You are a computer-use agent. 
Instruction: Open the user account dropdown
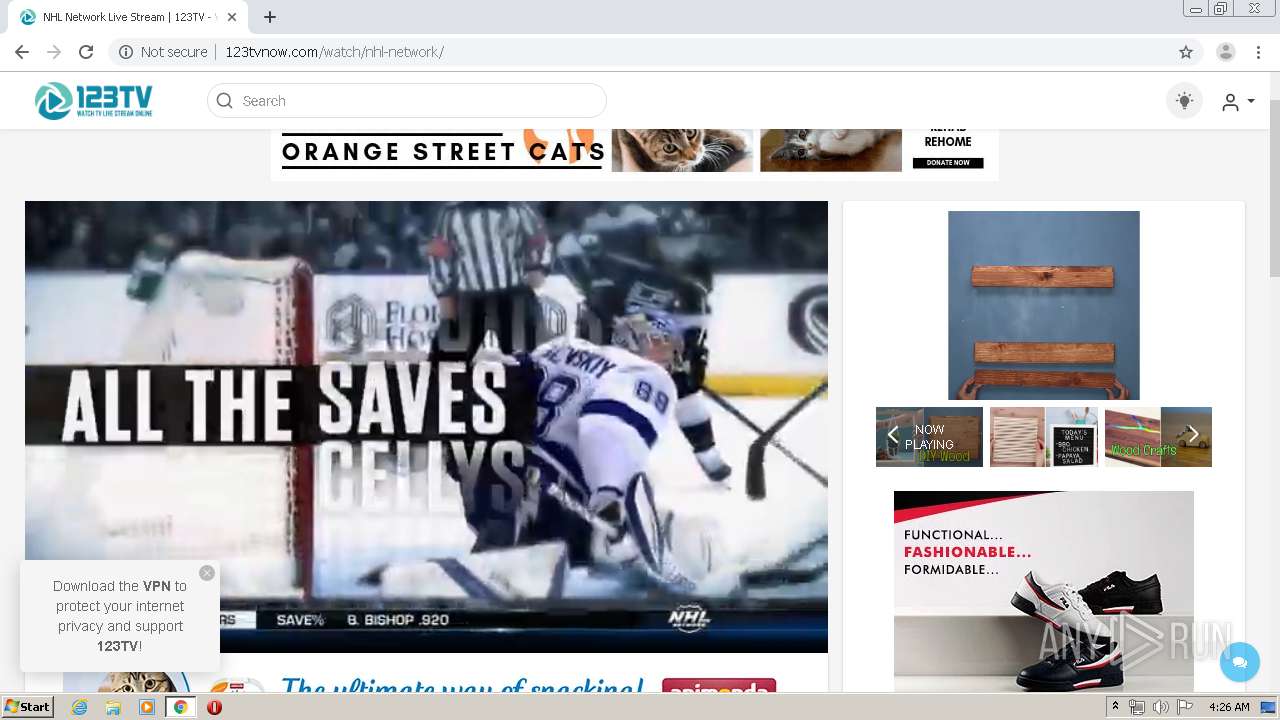[1238, 102]
